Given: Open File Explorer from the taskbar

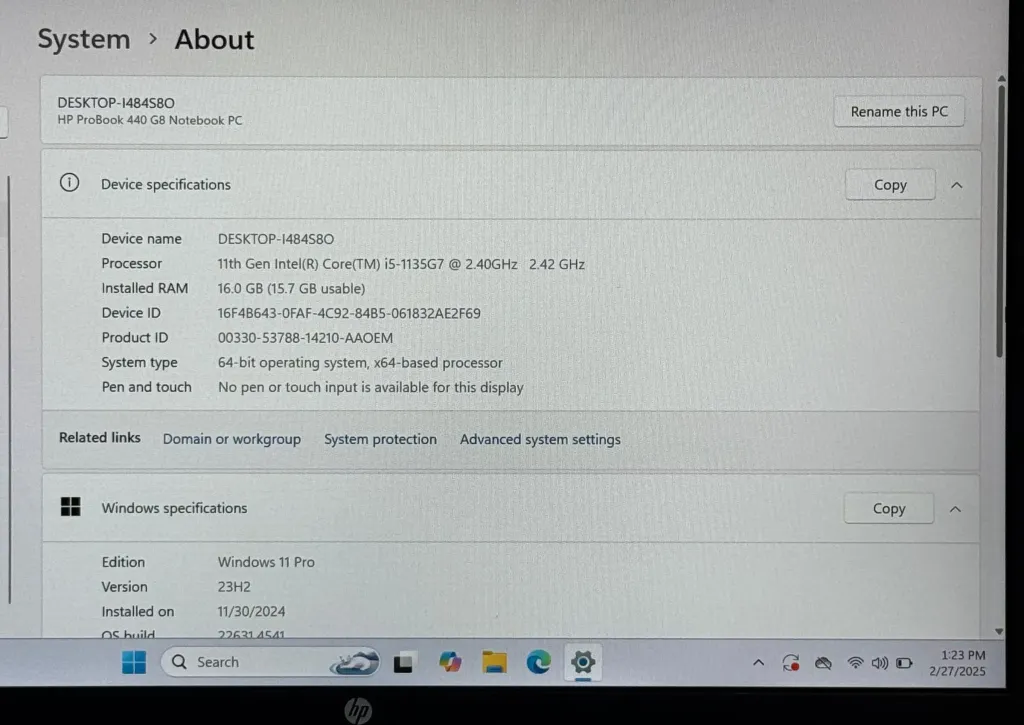Looking at the screenshot, I should [494, 662].
